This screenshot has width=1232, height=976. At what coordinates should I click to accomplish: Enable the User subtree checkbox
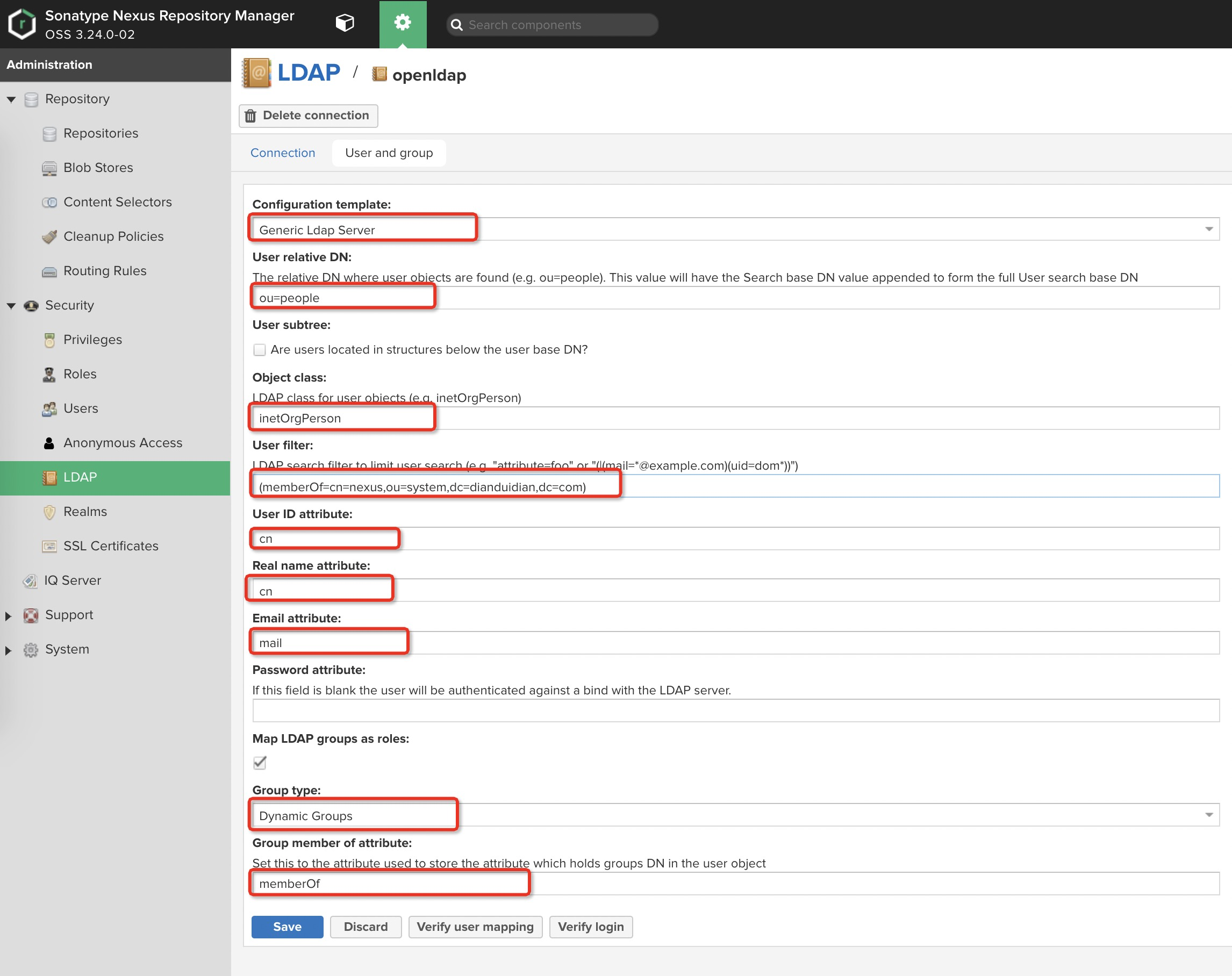260,350
